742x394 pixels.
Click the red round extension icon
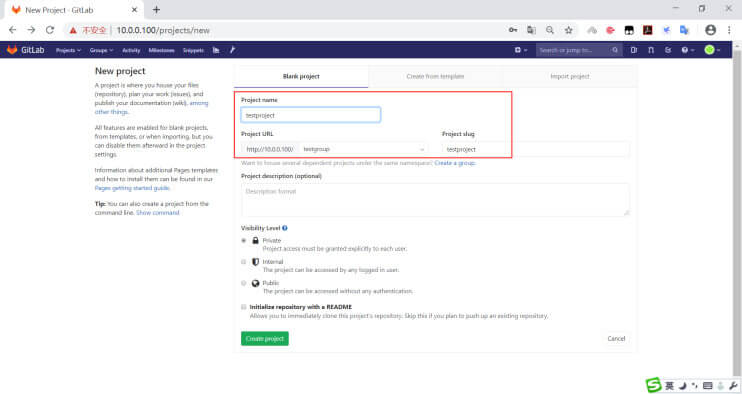(610, 30)
